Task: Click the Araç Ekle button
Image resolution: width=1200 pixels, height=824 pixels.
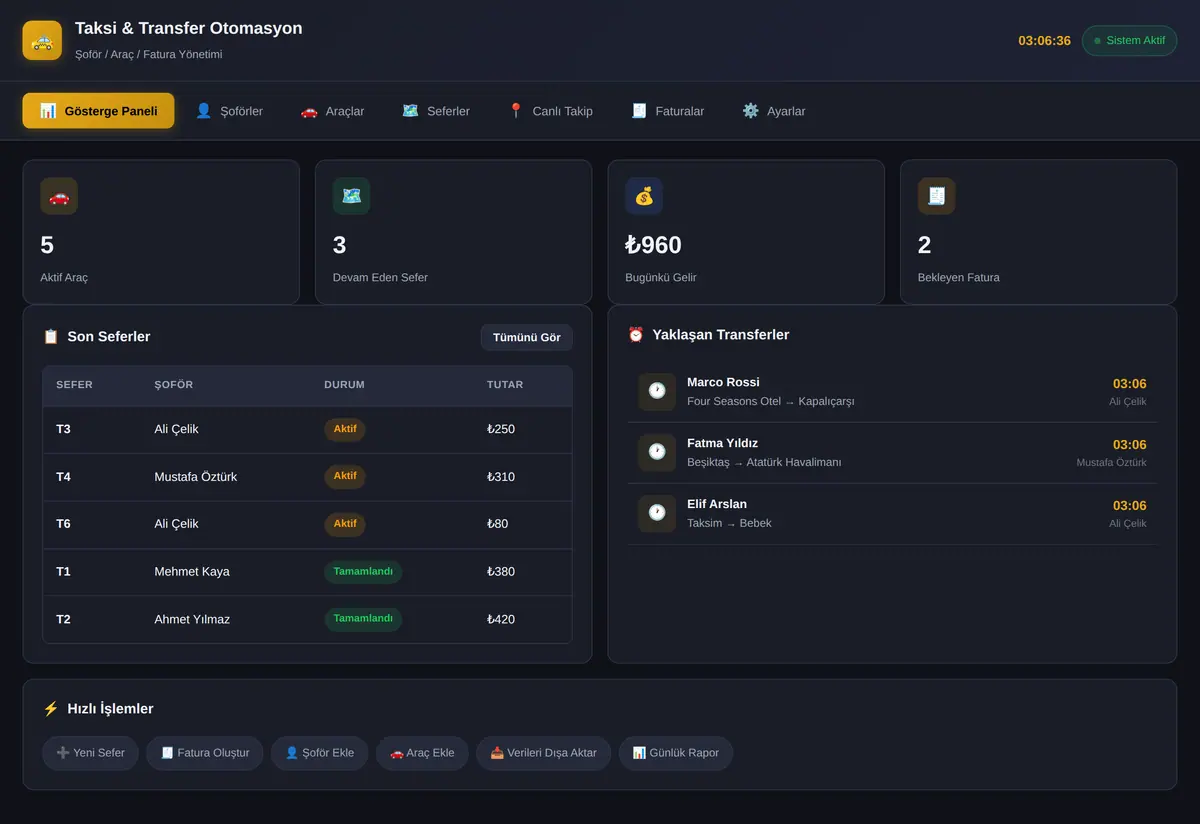Action: pos(422,753)
